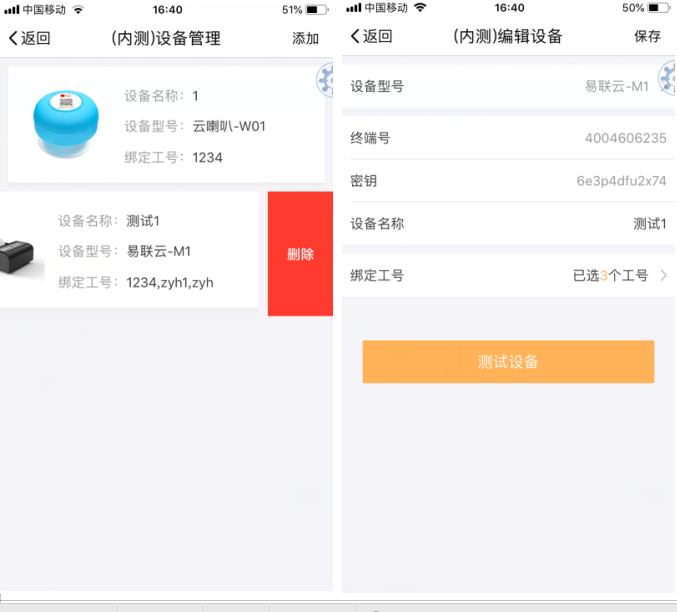677x612 pixels.
Task: Click the 终端号 row label
Action: (370, 138)
